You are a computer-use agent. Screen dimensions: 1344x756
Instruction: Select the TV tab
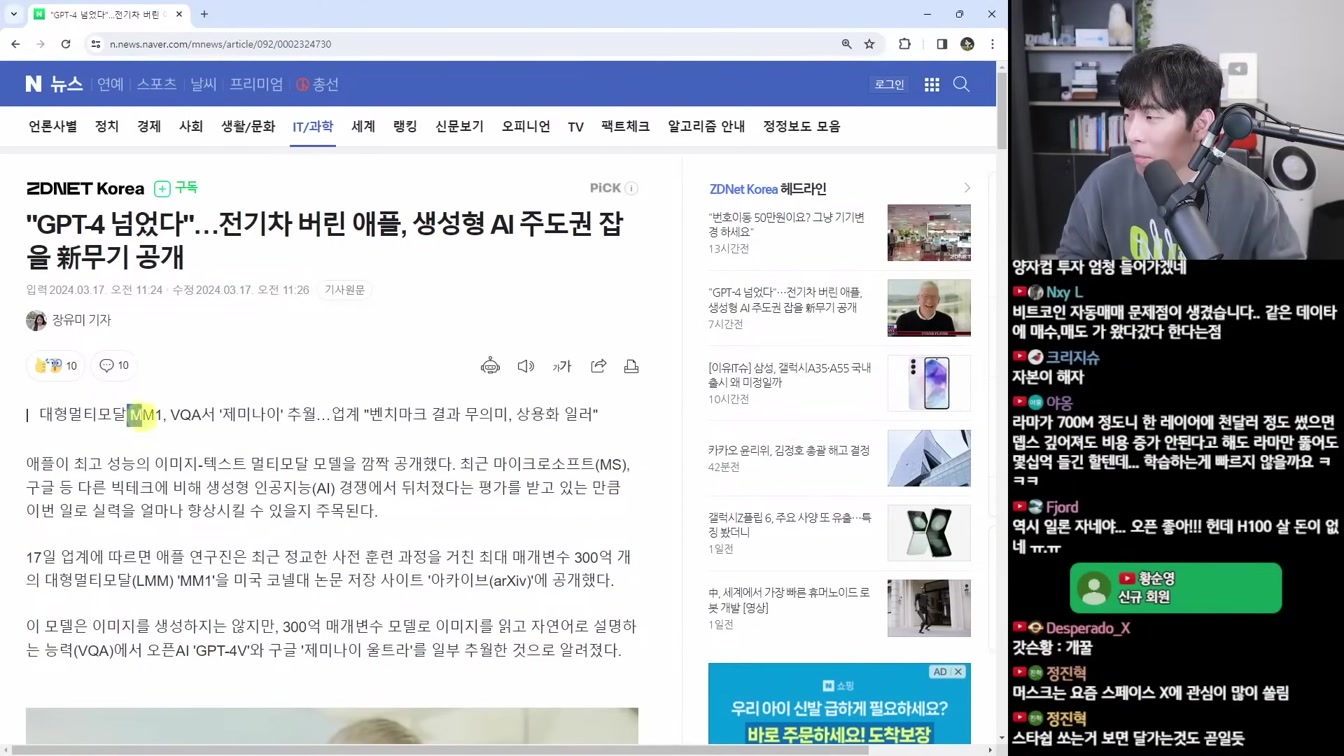click(576, 127)
